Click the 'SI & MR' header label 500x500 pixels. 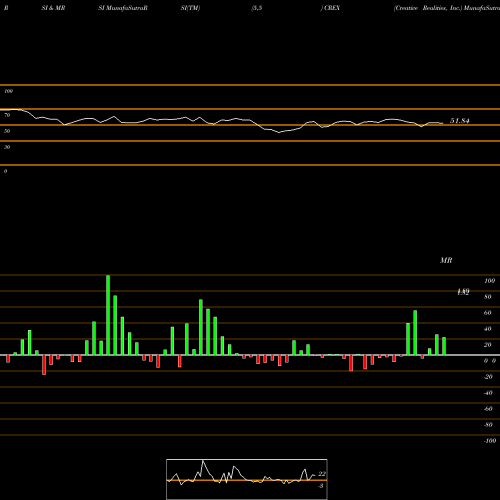click(x=53, y=8)
